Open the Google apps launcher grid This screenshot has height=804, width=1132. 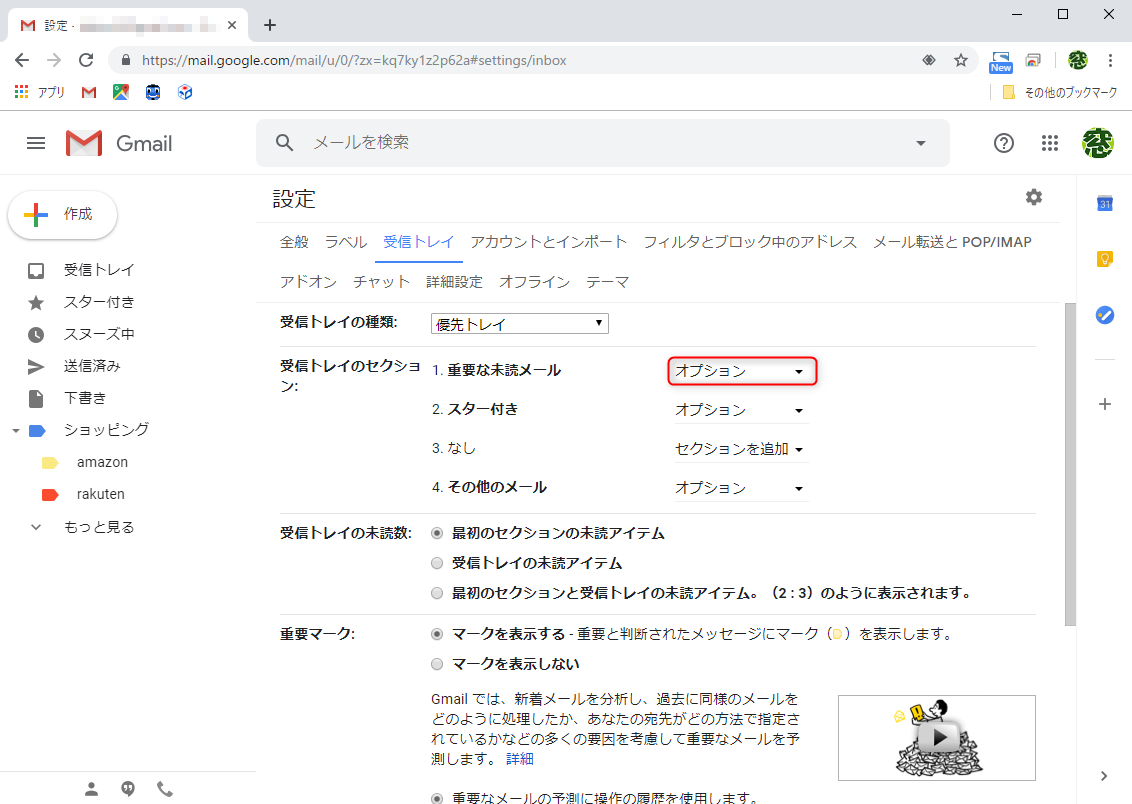click(1050, 143)
